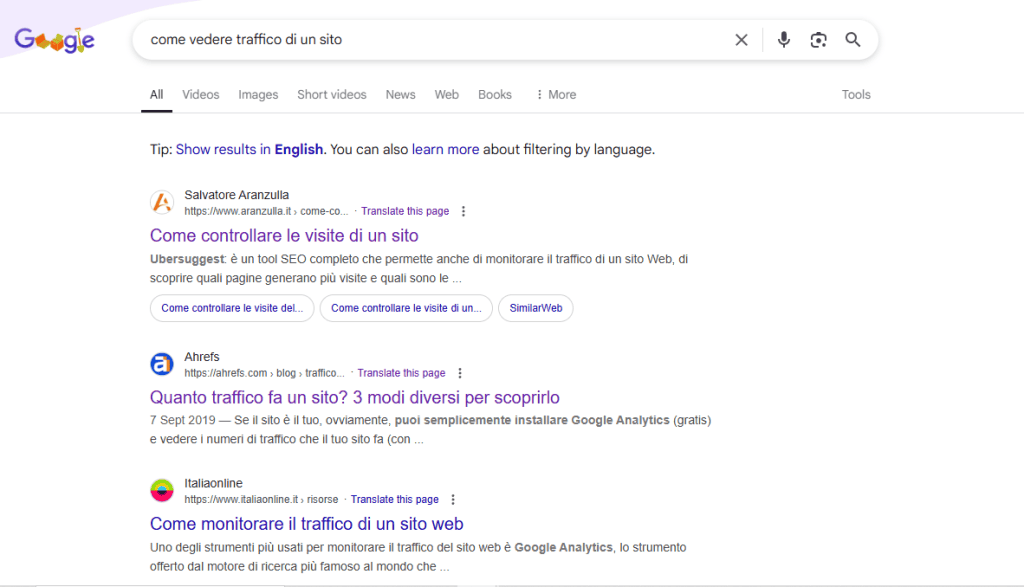
Task: Click Show results in English link
Action: pyautogui.click(x=249, y=150)
